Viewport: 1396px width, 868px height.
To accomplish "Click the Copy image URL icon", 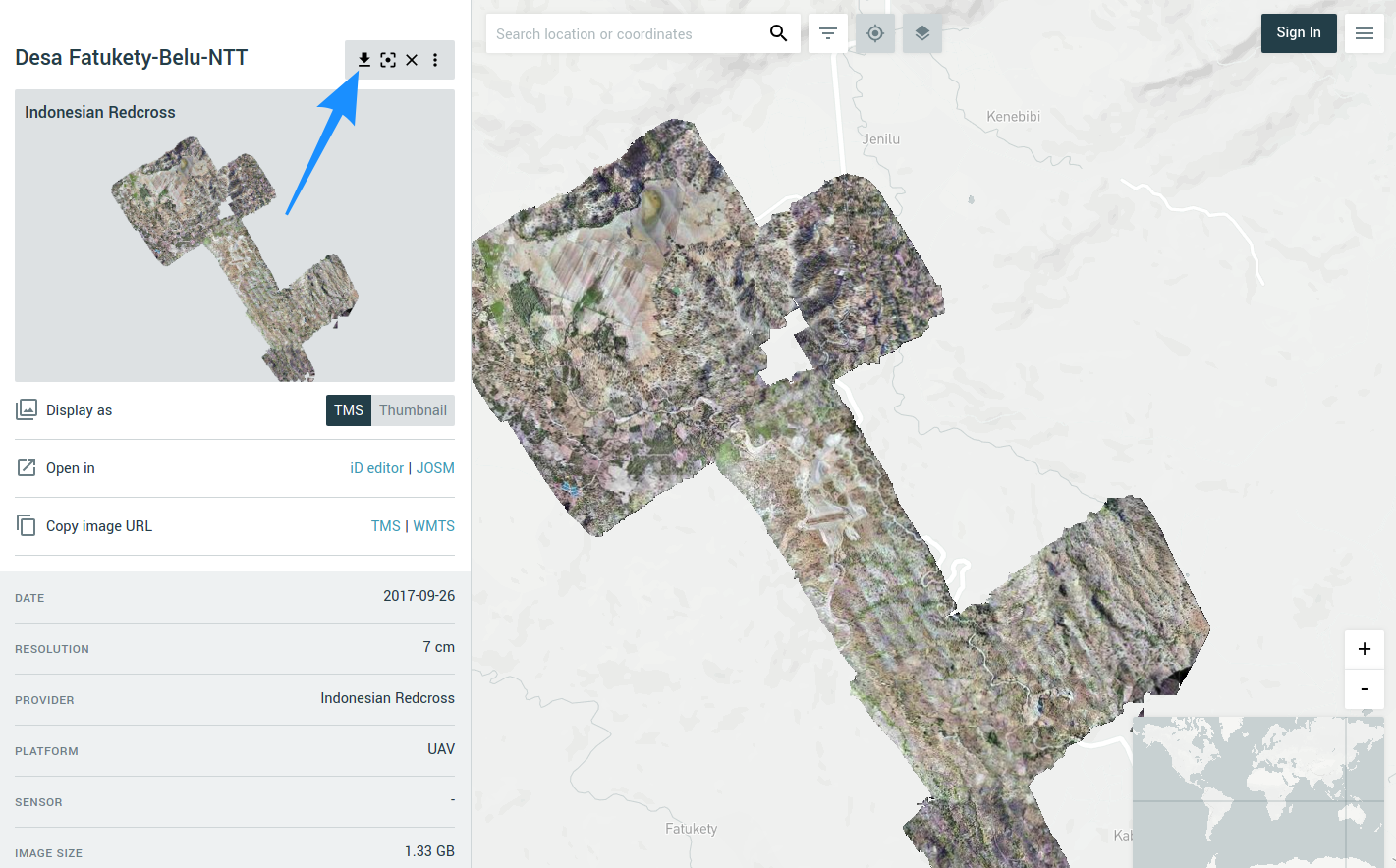I will [x=27, y=525].
